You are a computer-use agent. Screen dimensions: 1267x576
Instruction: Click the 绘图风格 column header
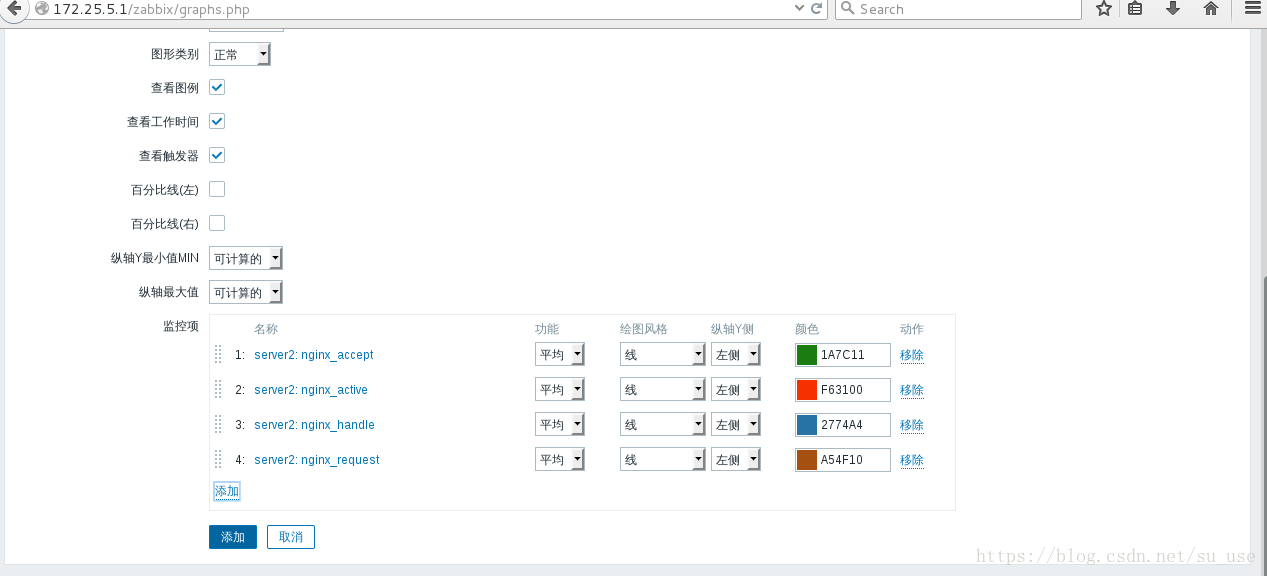644,329
